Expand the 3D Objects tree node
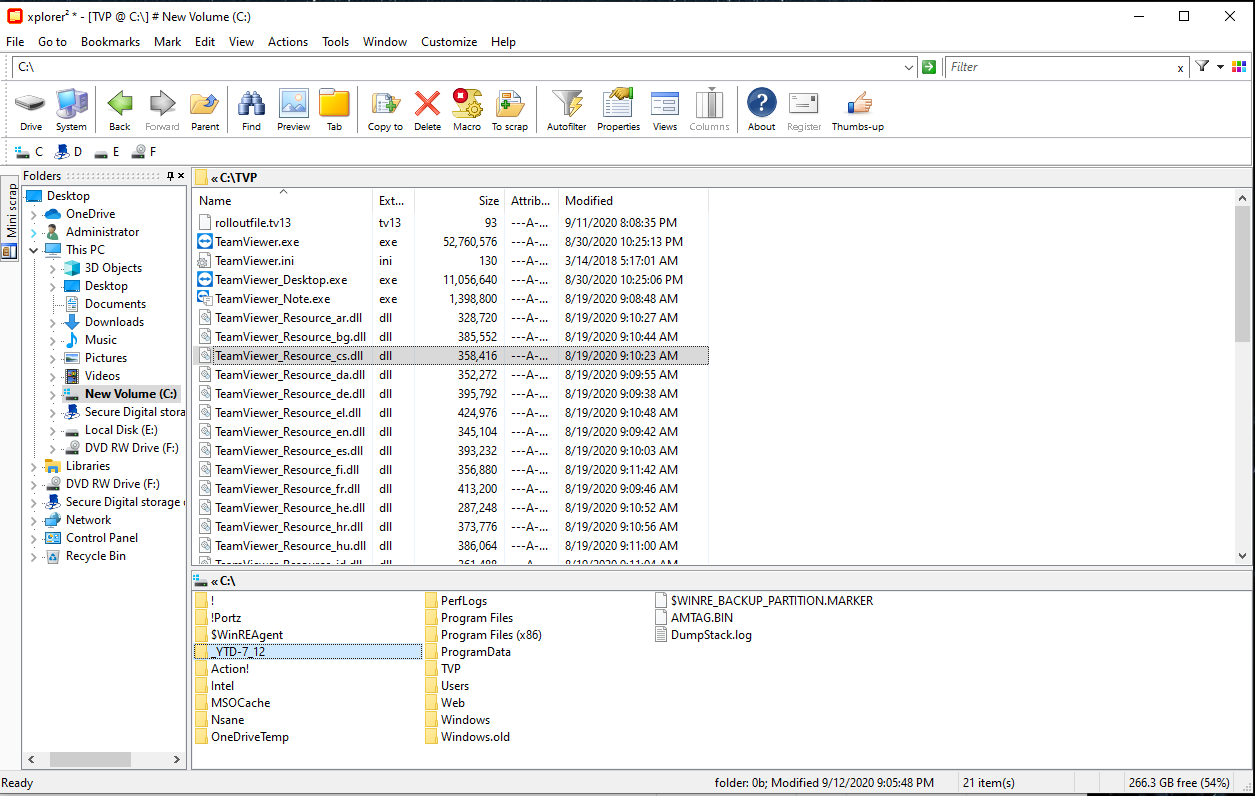This screenshot has width=1255, height=796. 52,268
